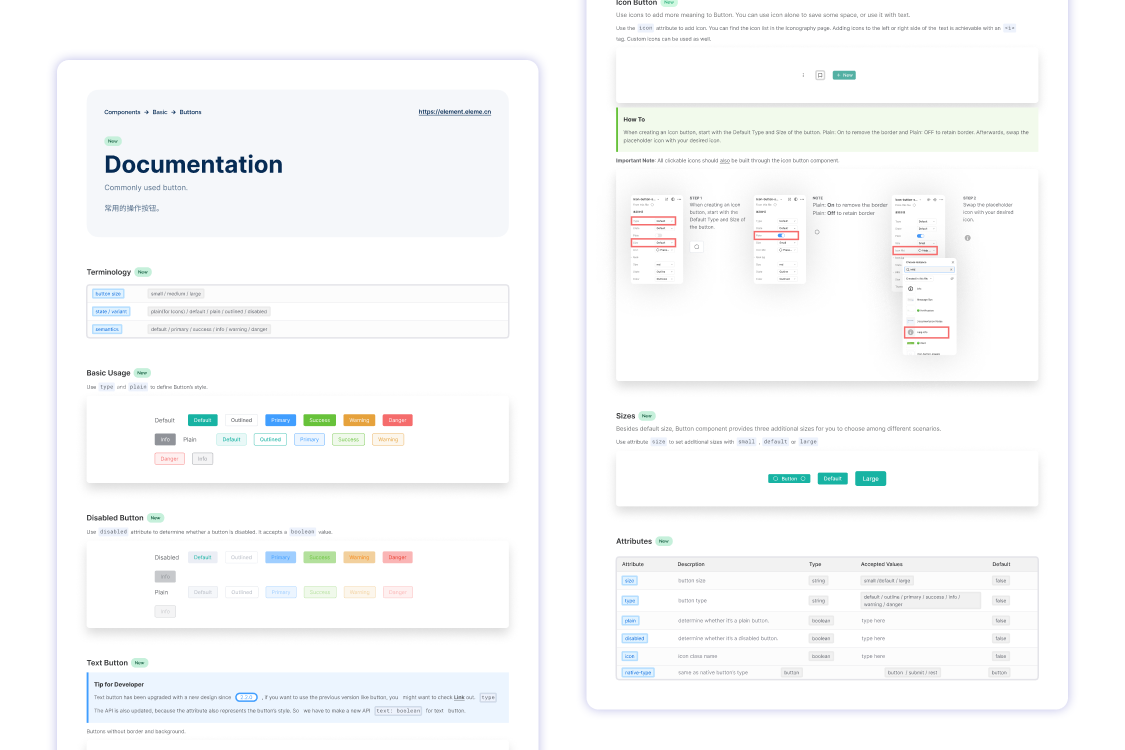
Task: Click the solid gray Info button
Action: pos(165,439)
